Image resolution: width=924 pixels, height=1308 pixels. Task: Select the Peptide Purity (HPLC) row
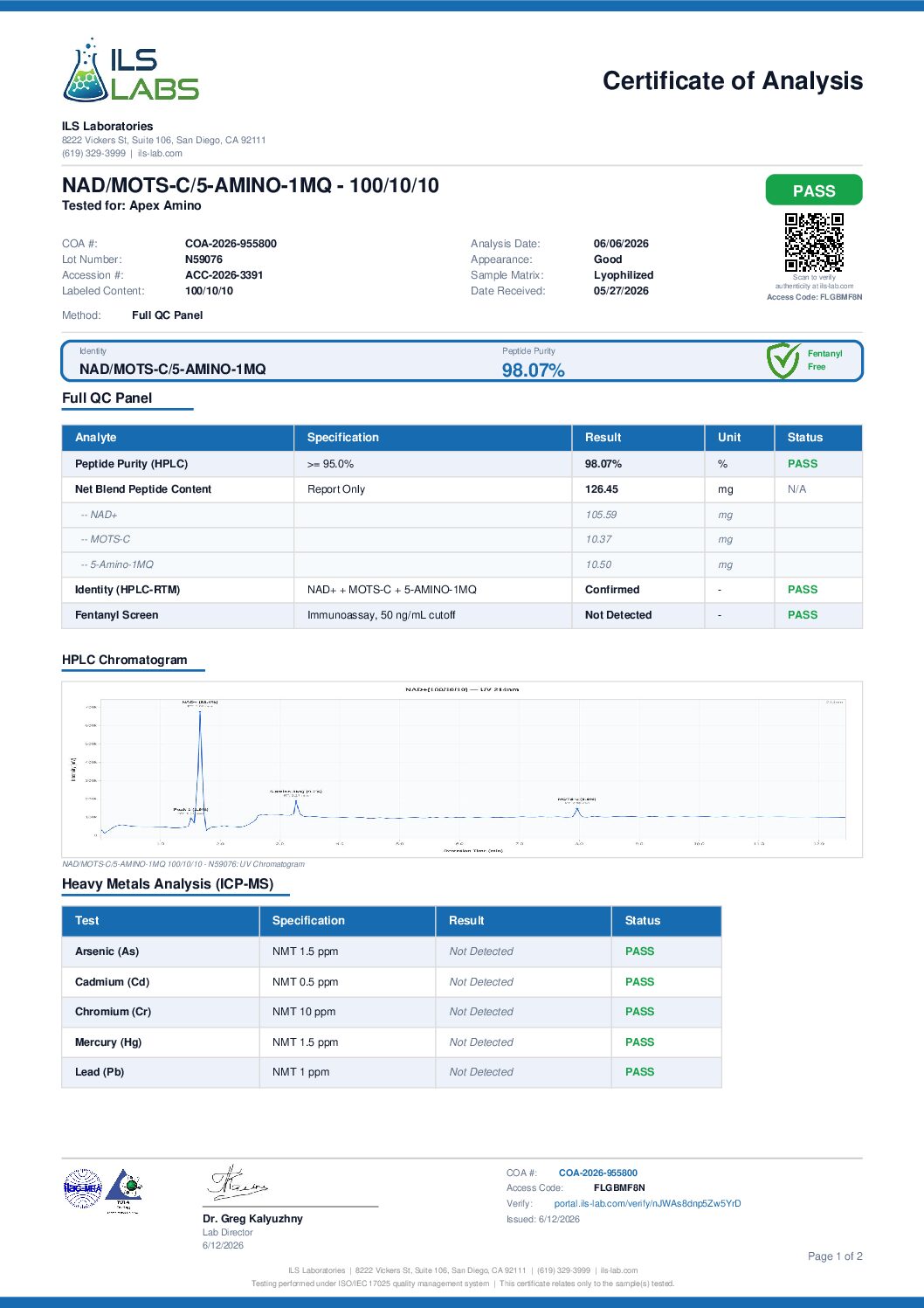(462, 464)
